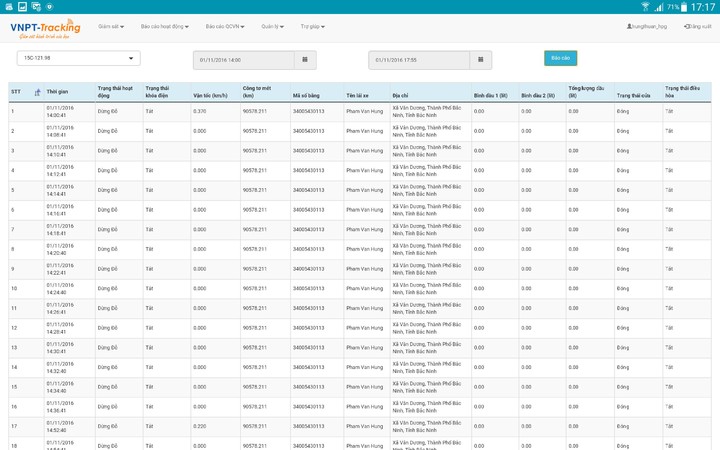This screenshot has height=450, width=720.
Task: Sort by Công tơ mét (km) column header
Action: (x=265, y=92)
